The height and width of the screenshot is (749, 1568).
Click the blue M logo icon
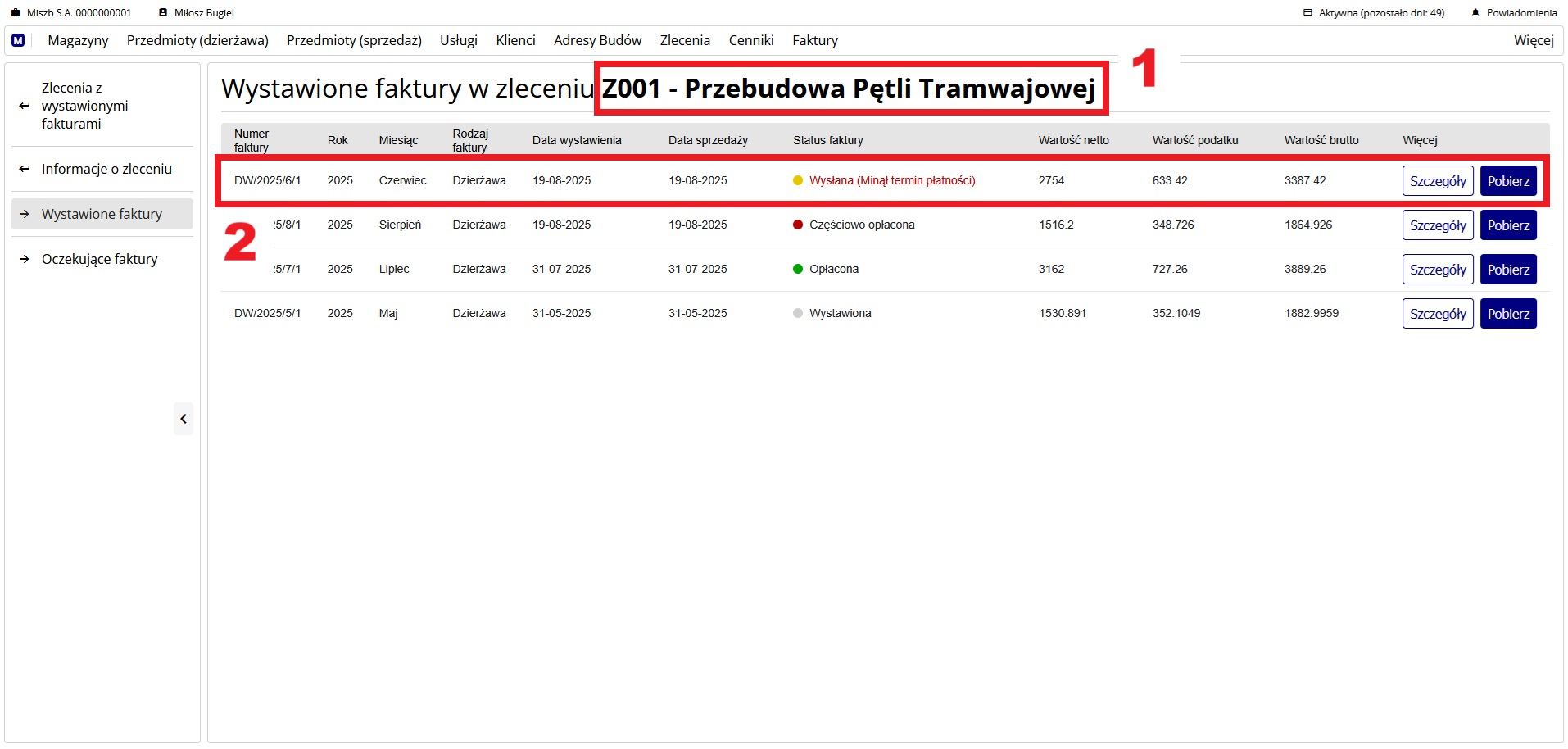18,40
